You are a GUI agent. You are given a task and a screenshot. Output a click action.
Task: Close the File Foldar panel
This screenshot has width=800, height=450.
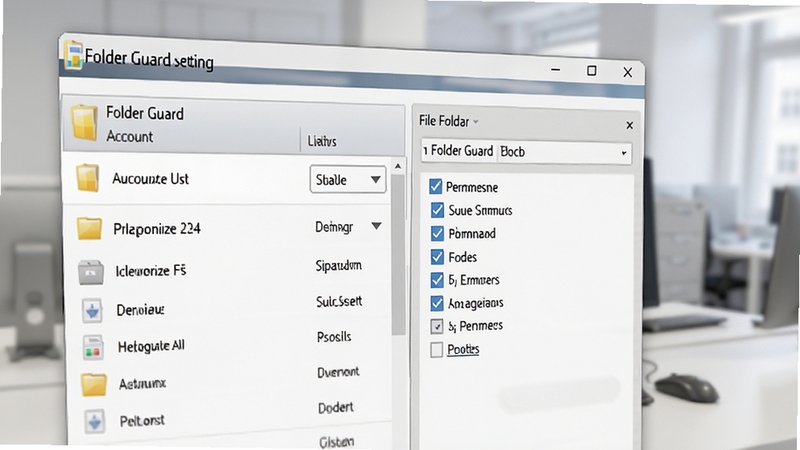(x=630, y=125)
